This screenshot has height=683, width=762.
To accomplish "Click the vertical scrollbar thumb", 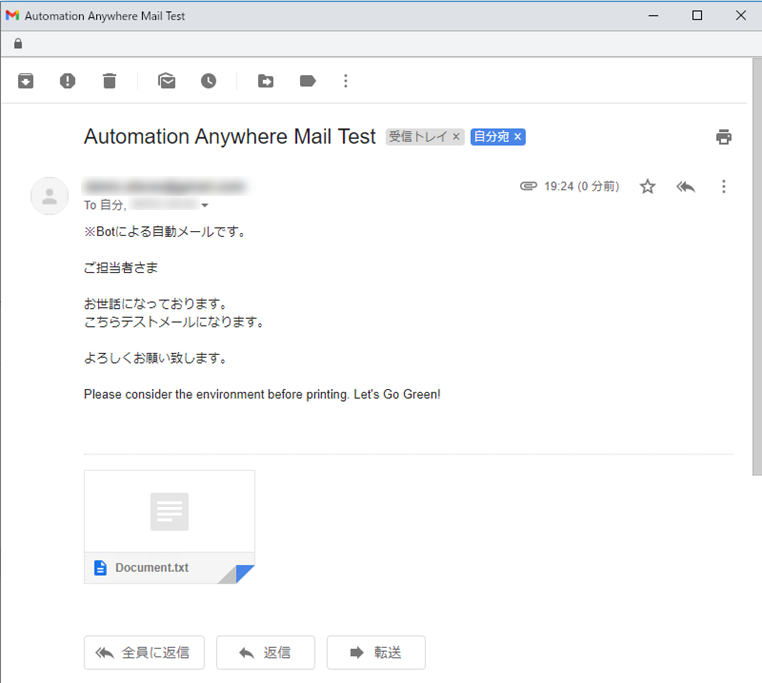I will [757, 266].
